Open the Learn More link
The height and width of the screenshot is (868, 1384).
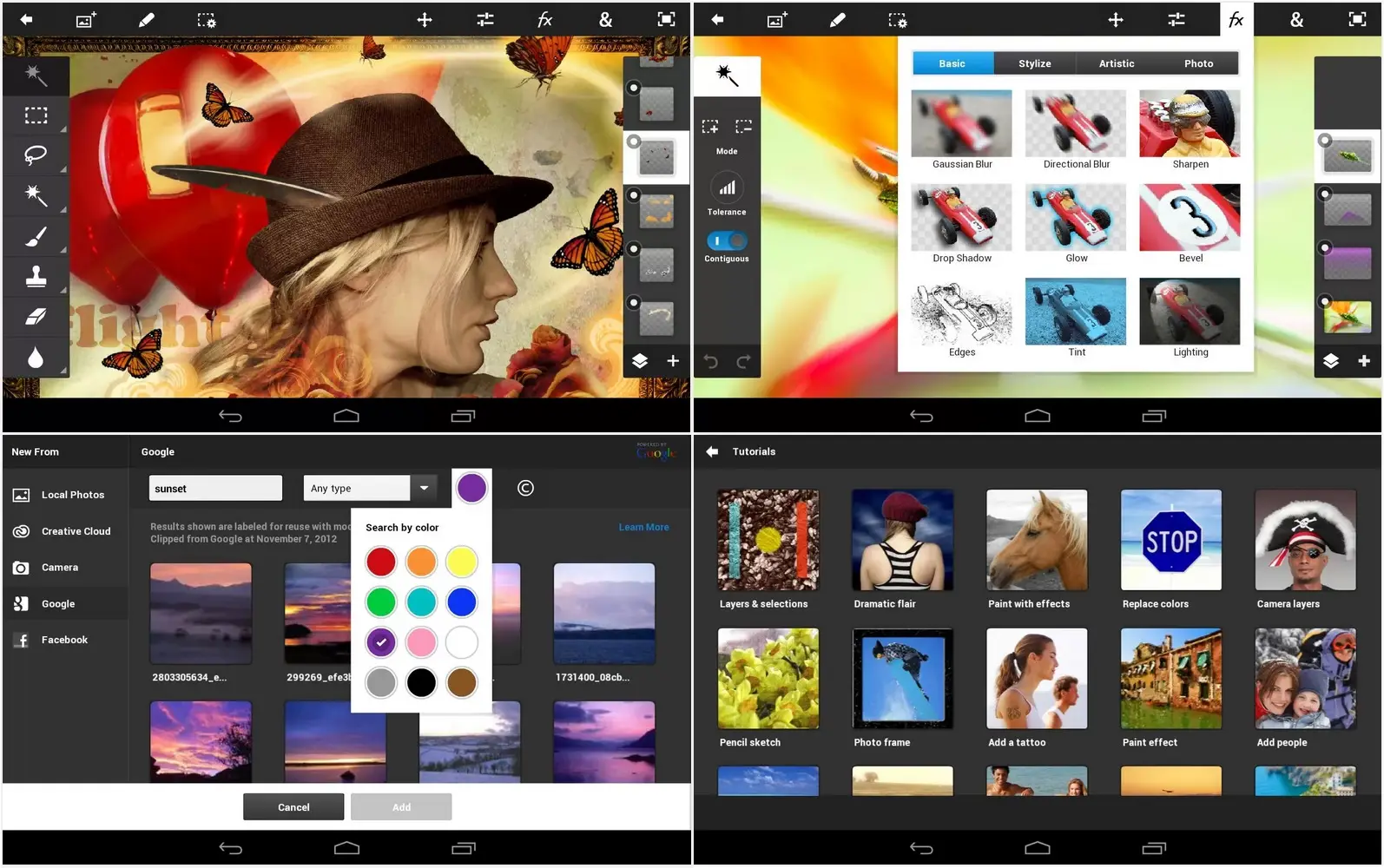click(x=643, y=527)
